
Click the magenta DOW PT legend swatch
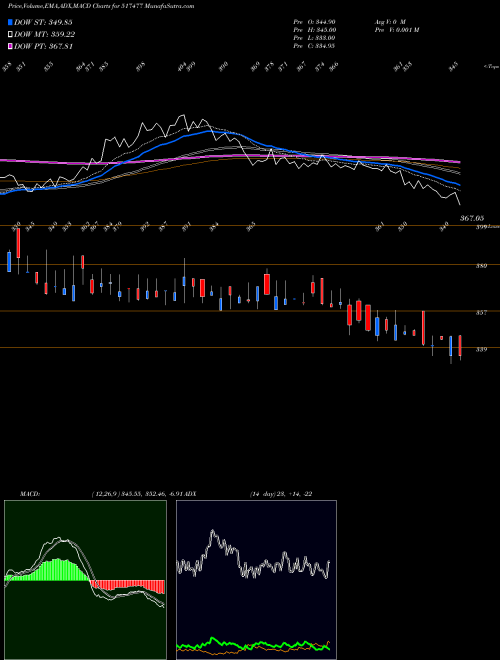click(10, 46)
